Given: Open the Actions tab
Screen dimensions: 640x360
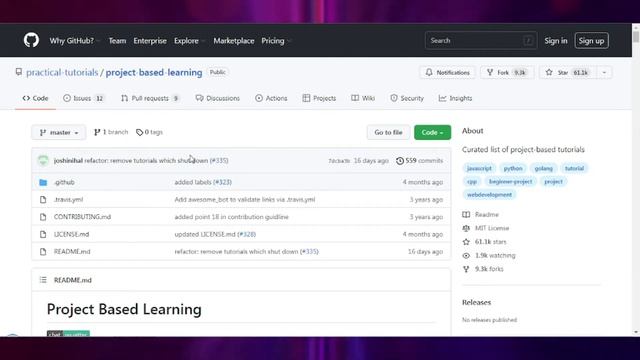Looking at the screenshot, I should [271, 98].
